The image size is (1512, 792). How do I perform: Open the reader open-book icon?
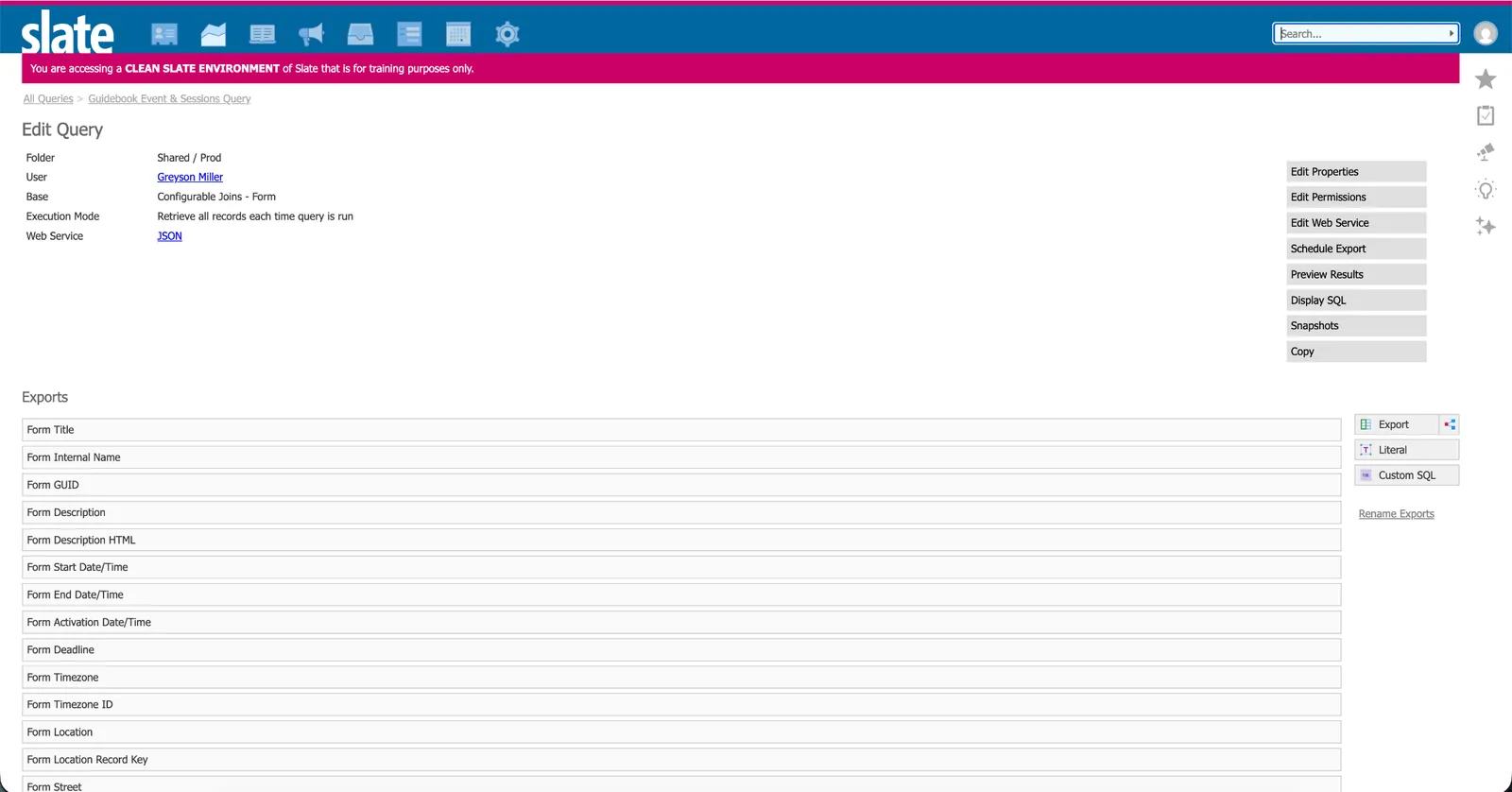point(263,35)
